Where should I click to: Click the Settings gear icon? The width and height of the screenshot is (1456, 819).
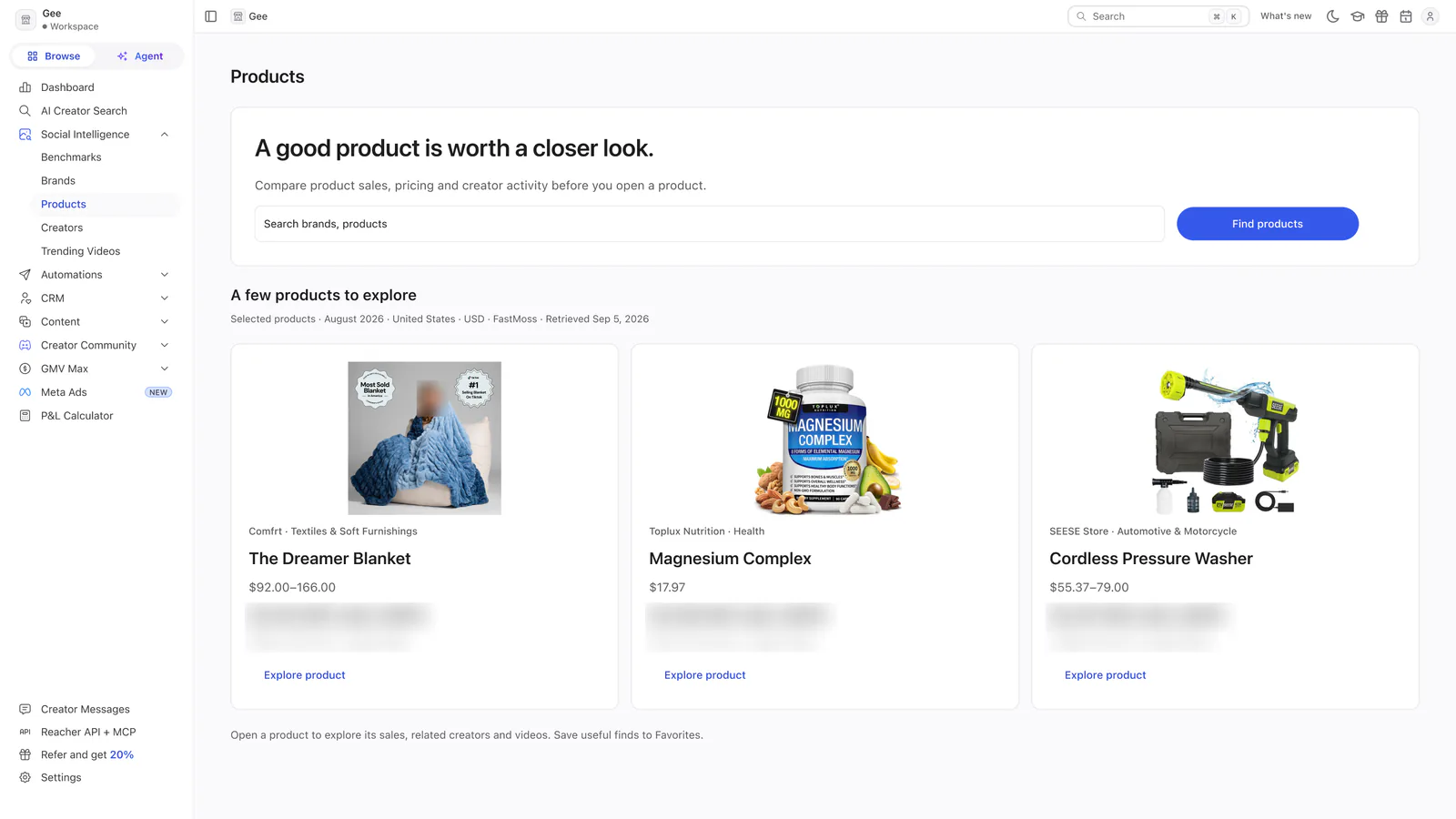pyautogui.click(x=25, y=778)
